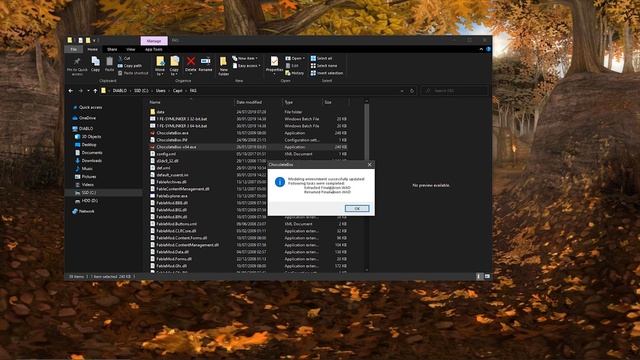
Task: Choose Copy path in the ribbon
Action: pos(130,66)
